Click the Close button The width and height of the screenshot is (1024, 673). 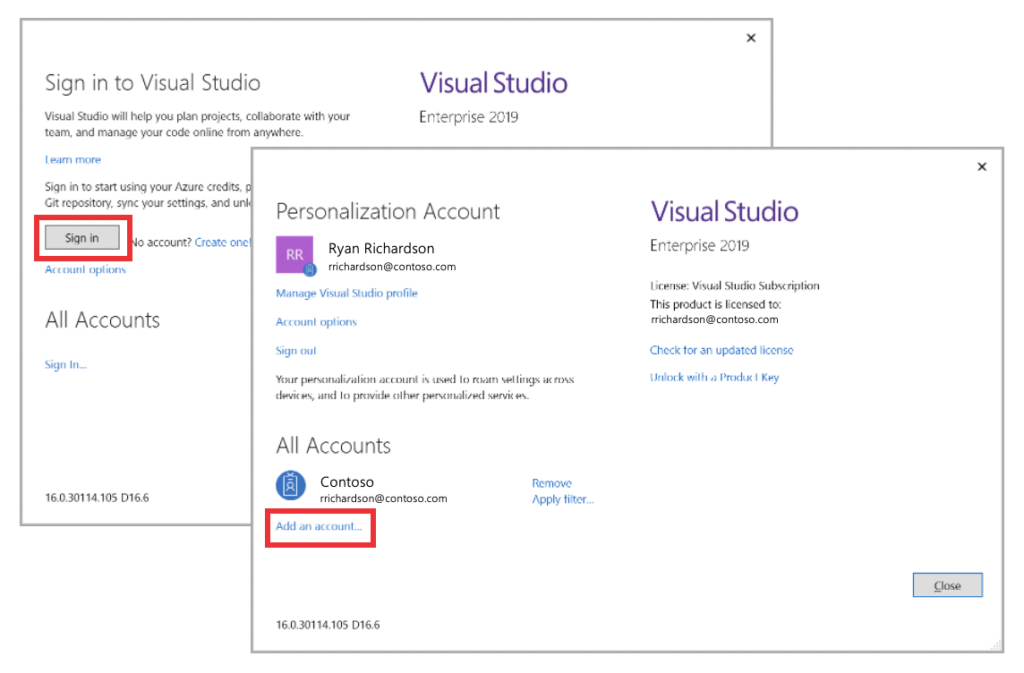click(947, 586)
